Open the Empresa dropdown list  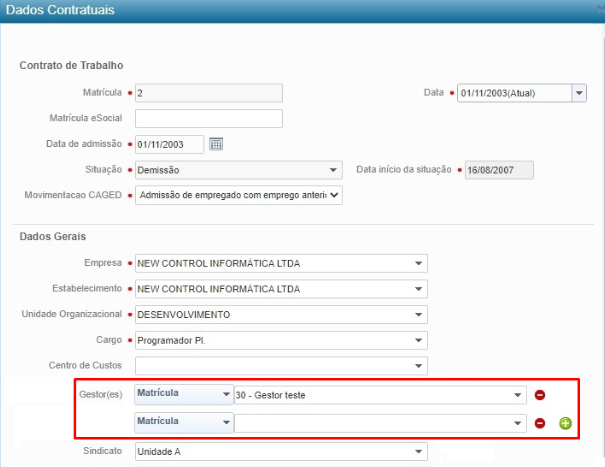point(418,264)
